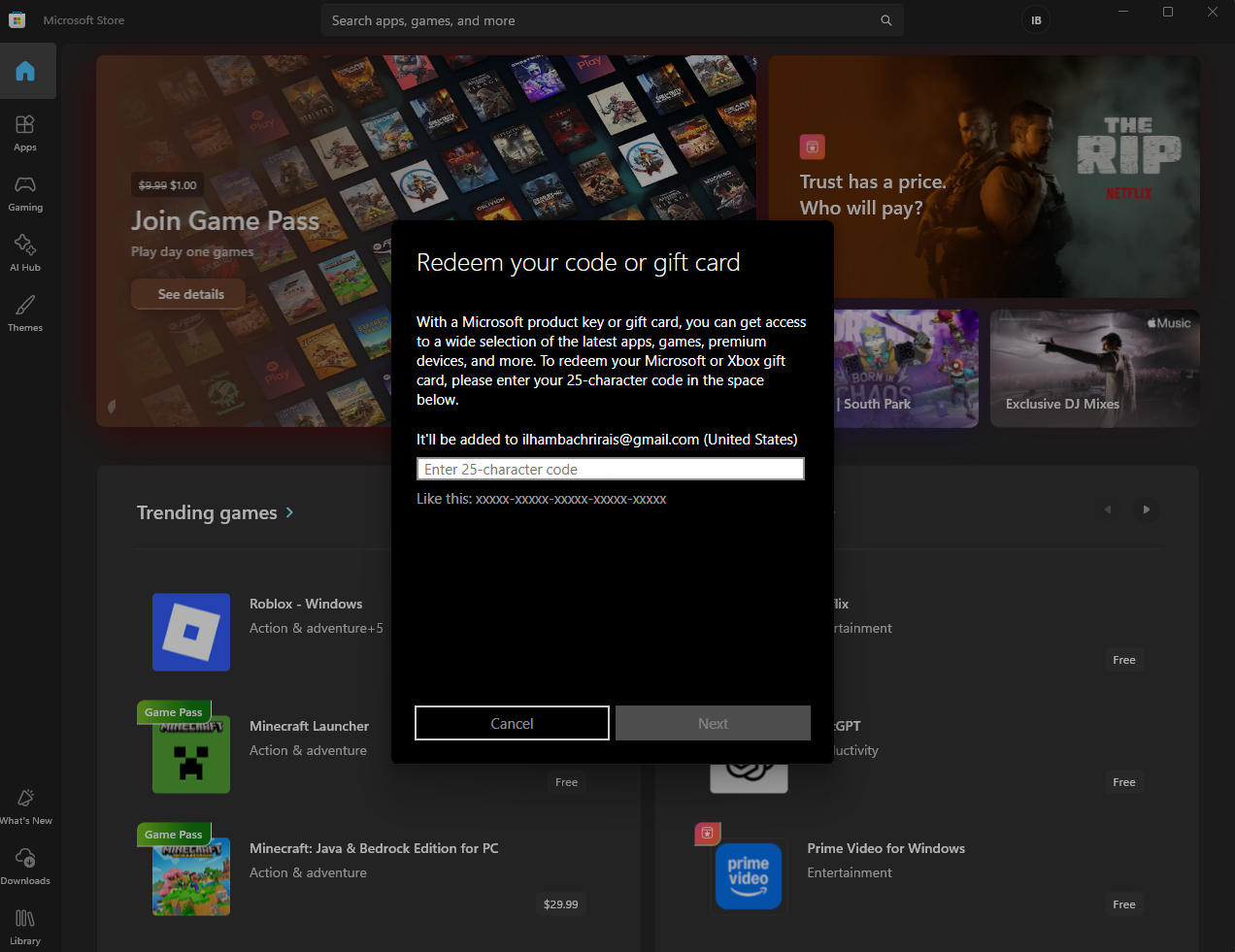Open AI Hub from sidebar
The image size is (1235, 952).
pos(25,253)
